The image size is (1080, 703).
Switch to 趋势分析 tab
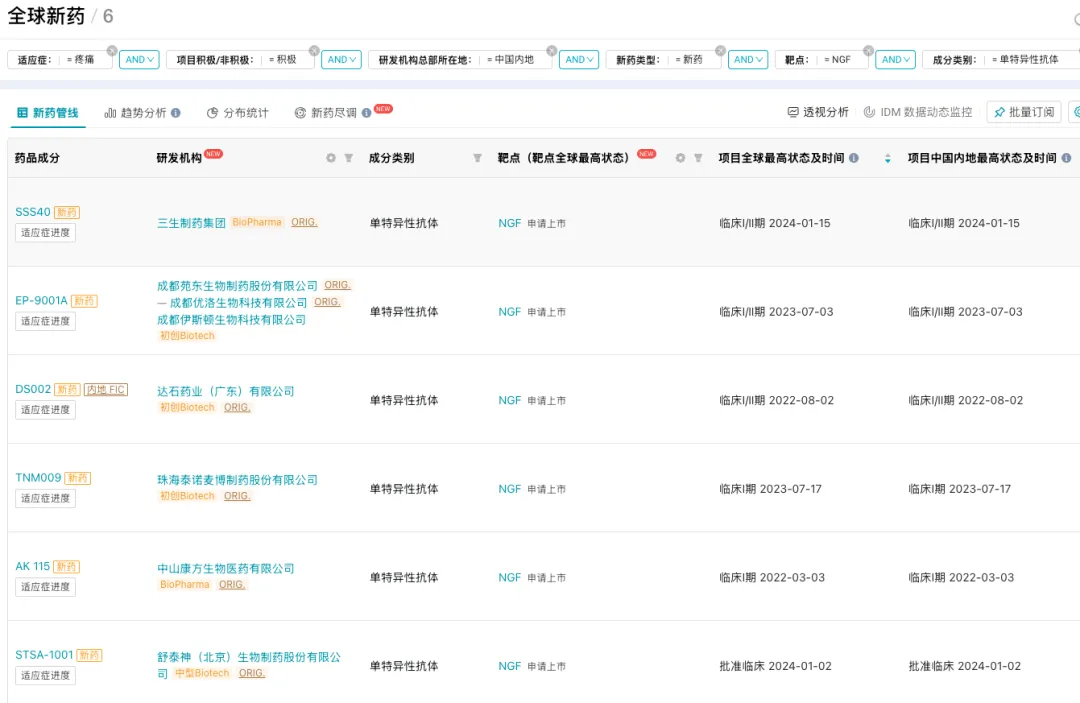pos(142,113)
